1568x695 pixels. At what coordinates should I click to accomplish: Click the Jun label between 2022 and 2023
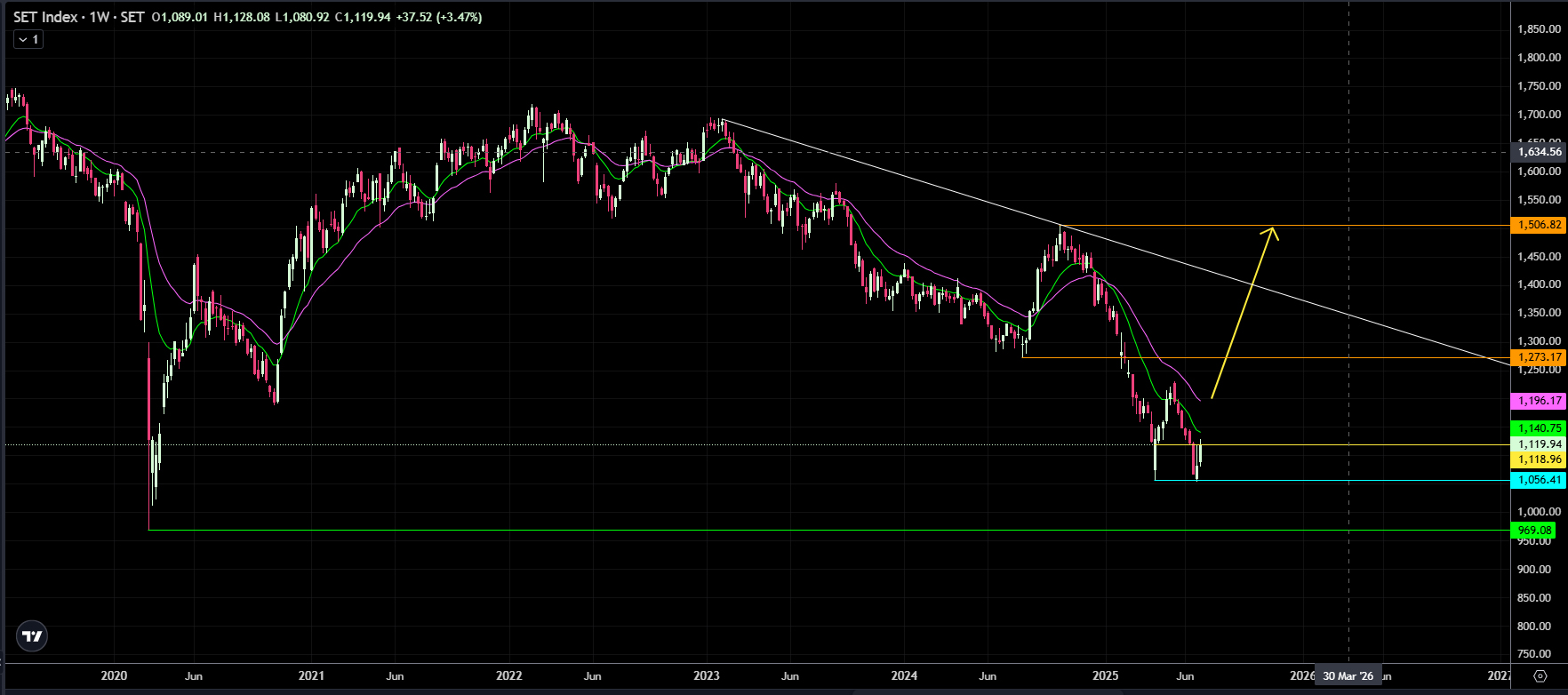(592, 676)
